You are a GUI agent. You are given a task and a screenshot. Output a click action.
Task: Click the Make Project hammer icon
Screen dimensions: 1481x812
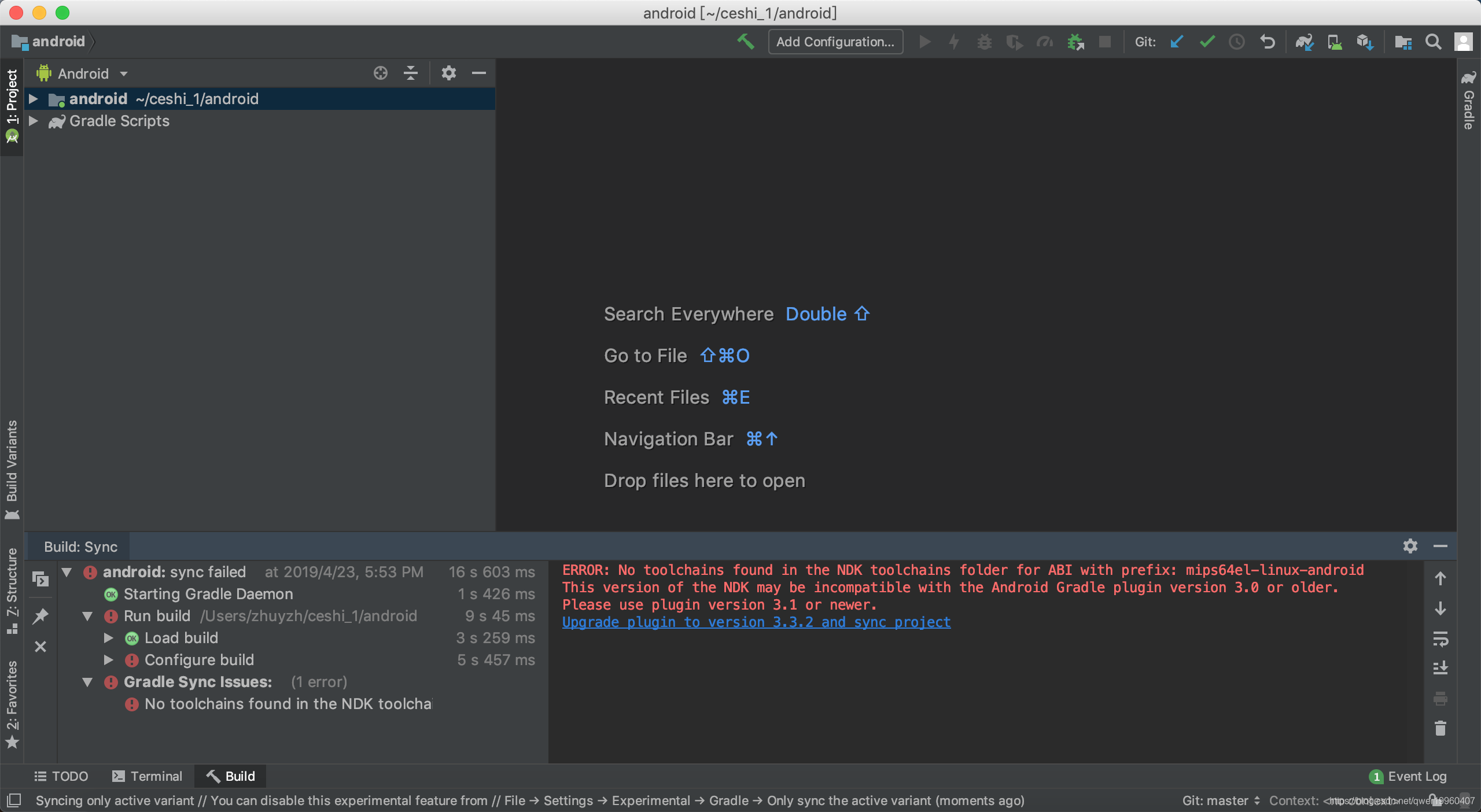[x=746, y=42]
